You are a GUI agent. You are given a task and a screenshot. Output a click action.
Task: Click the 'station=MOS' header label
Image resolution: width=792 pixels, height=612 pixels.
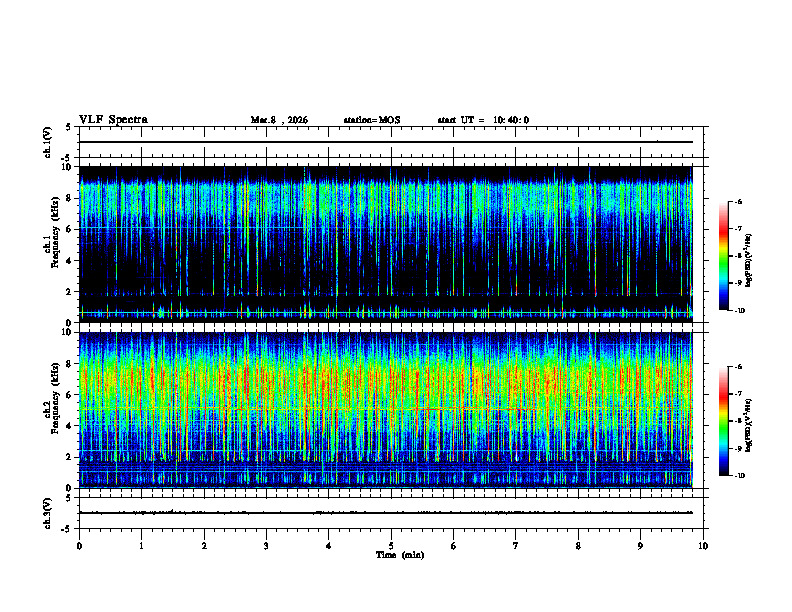click(x=372, y=120)
